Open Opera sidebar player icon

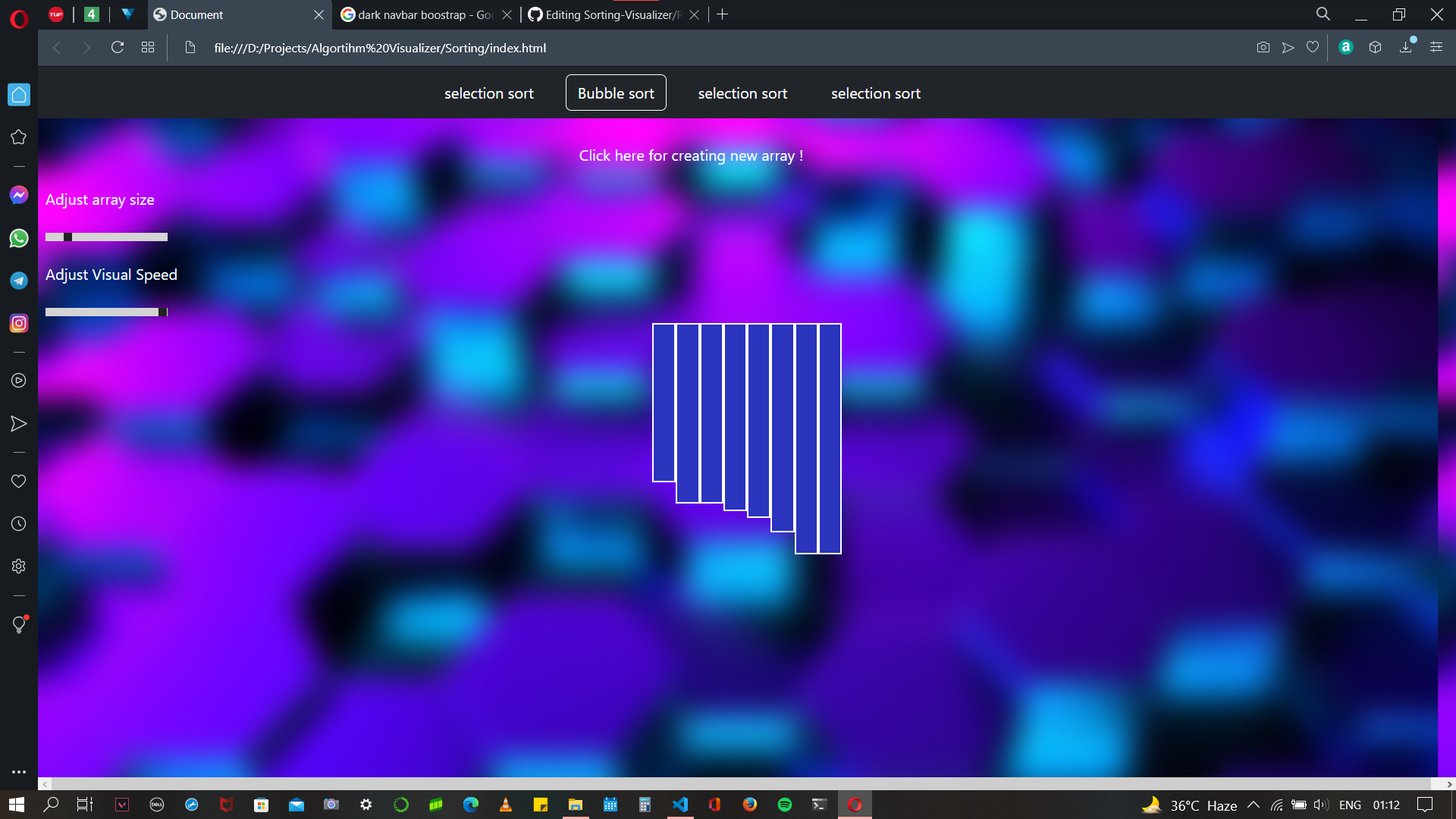click(x=19, y=381)
